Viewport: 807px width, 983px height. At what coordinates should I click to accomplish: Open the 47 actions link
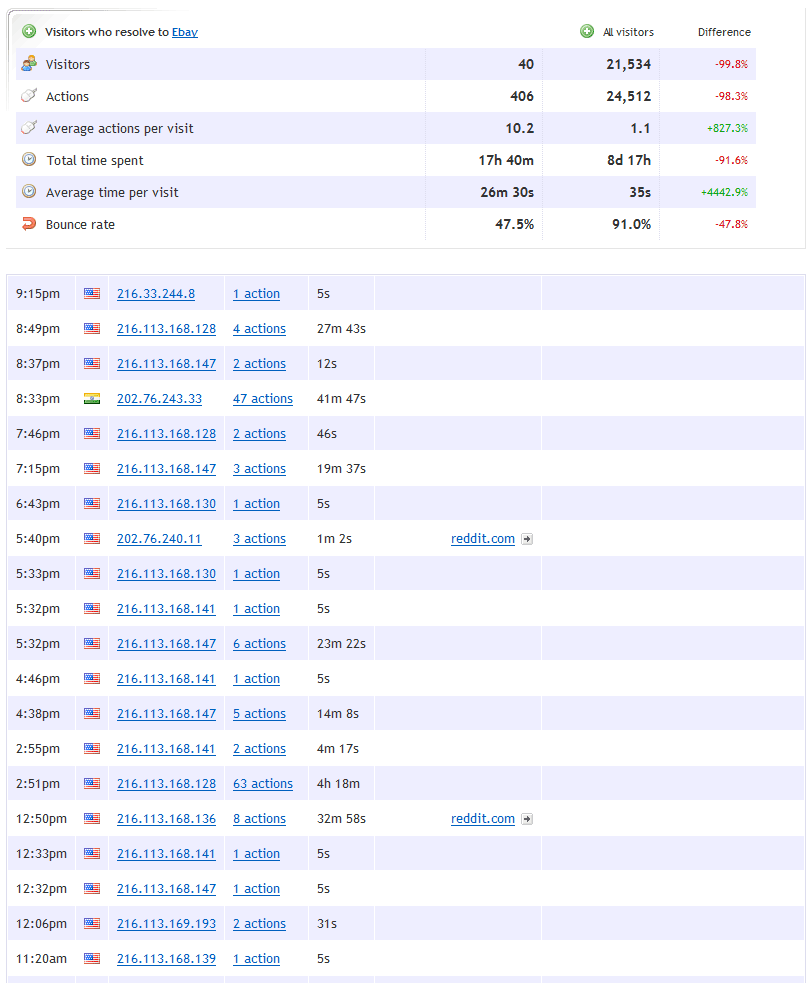(263, 399)
